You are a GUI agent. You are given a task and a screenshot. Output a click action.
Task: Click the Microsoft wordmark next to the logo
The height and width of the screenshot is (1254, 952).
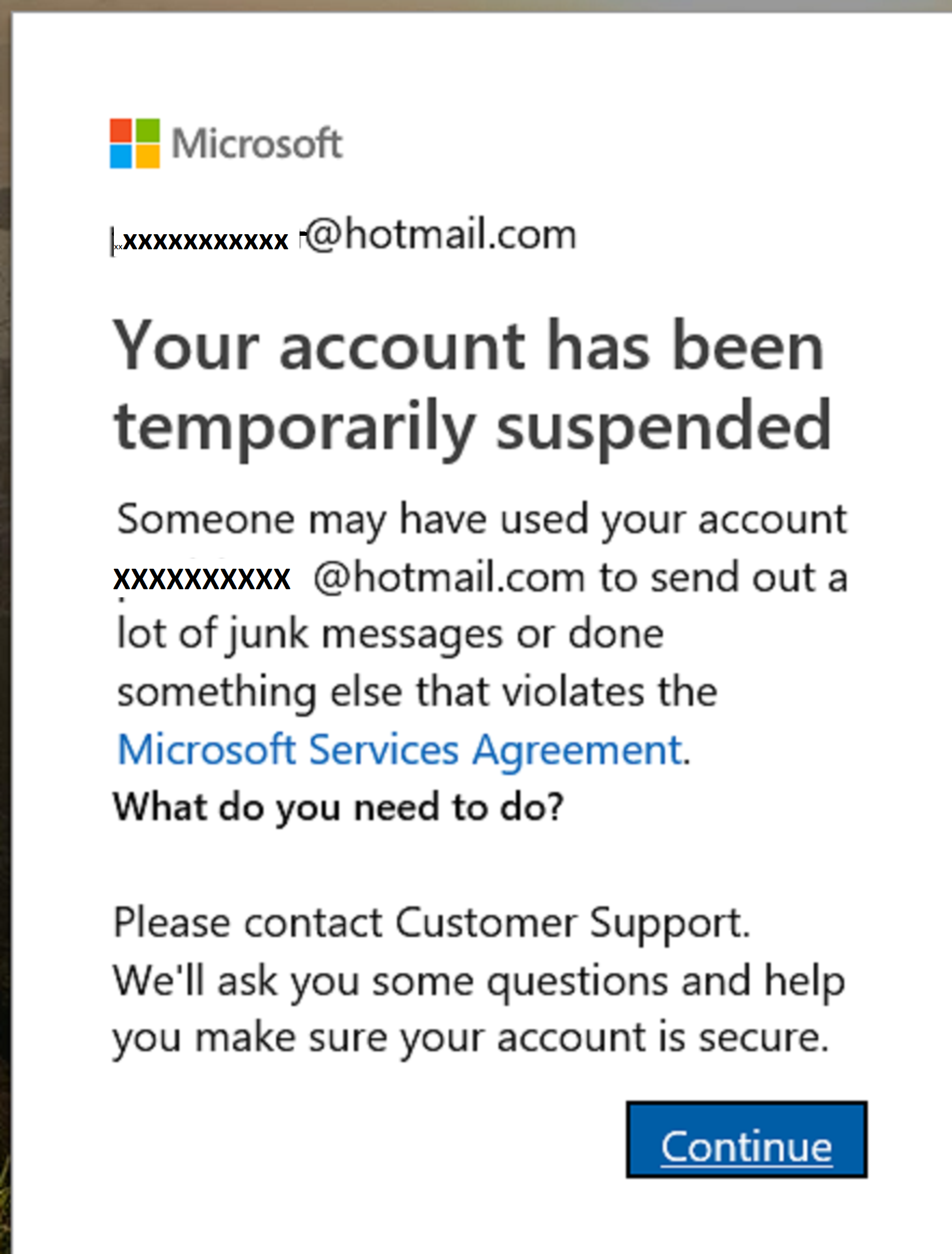point(258,143)
